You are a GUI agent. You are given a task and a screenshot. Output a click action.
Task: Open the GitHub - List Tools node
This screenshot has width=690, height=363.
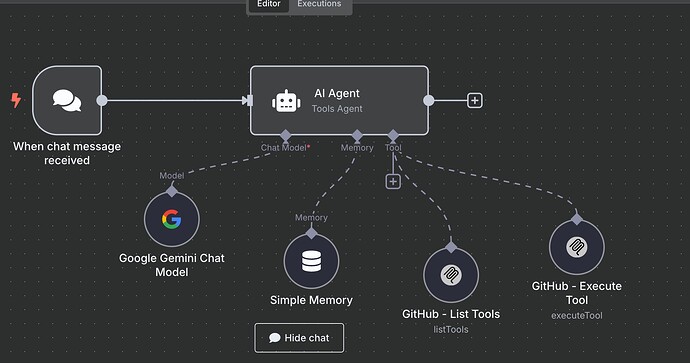(451, 275)
